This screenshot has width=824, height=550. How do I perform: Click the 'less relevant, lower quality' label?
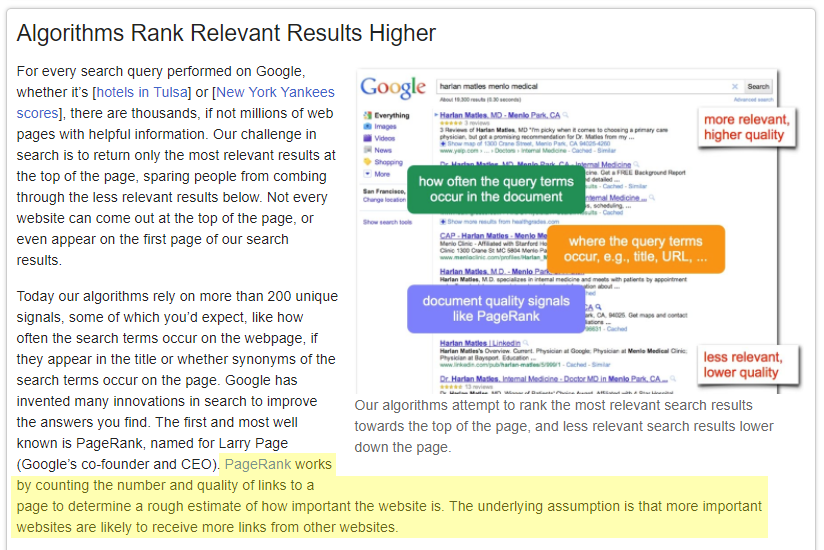747,365
